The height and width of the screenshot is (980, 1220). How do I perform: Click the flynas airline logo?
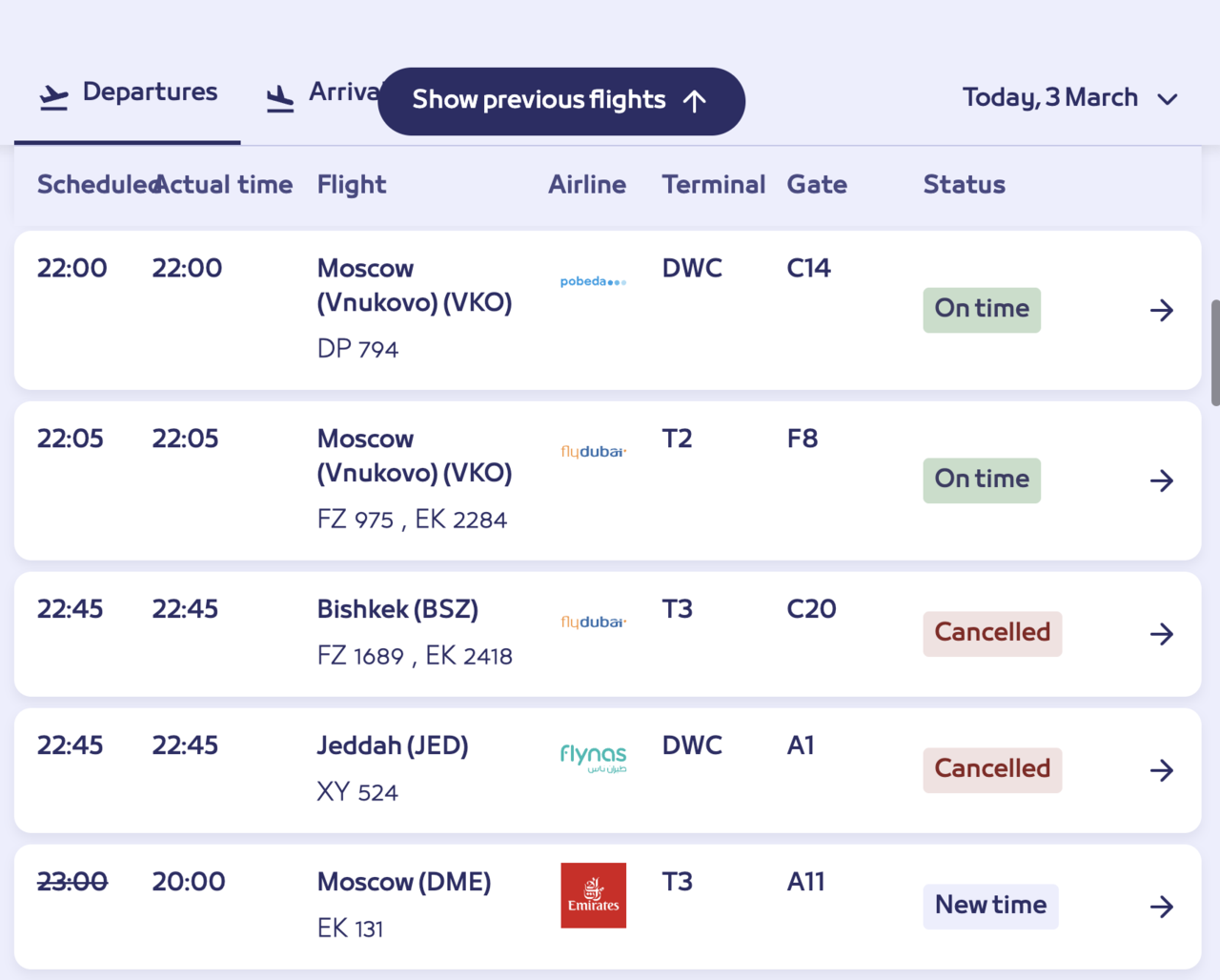(593, 759)
